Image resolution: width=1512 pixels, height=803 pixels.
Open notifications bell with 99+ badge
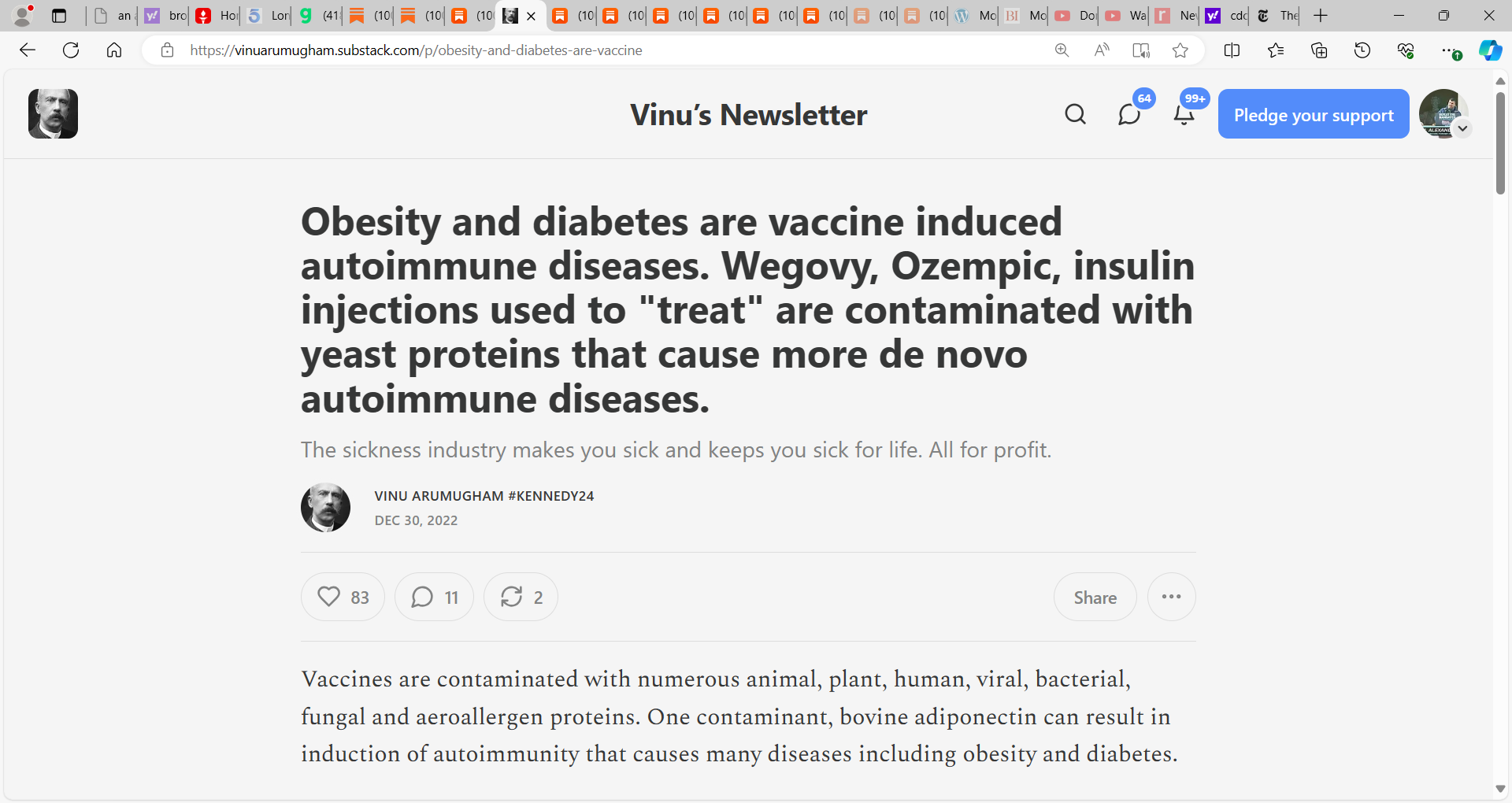point(1184,114)
